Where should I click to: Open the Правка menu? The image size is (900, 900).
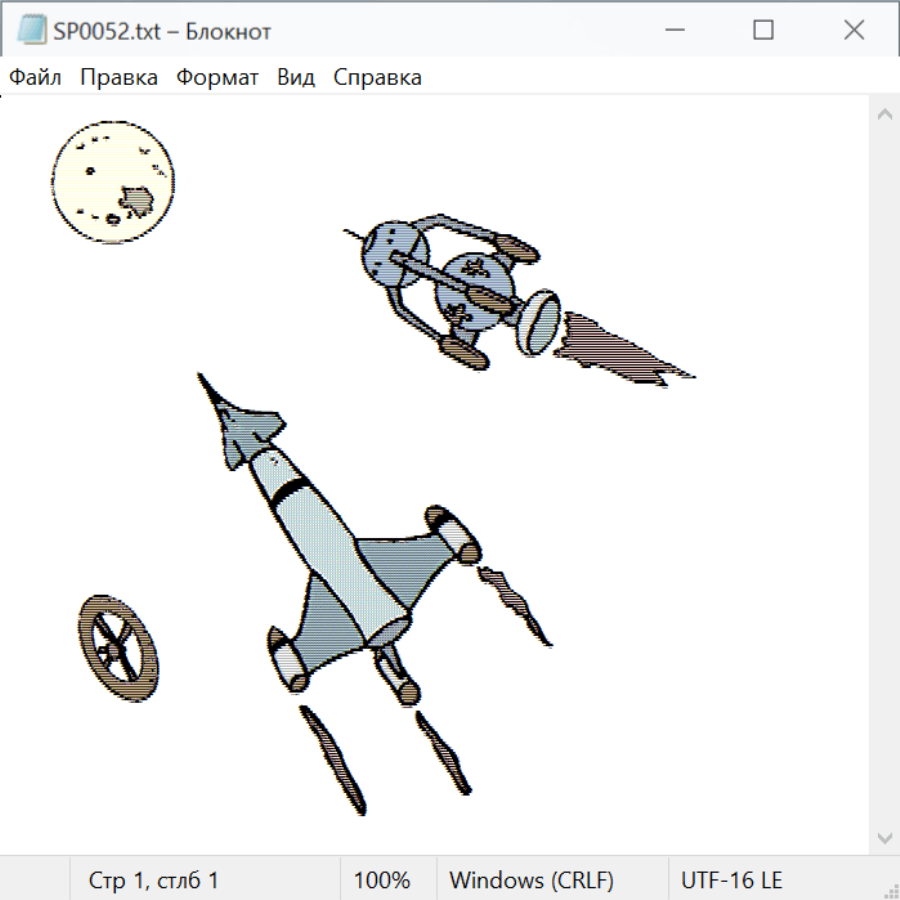(119, 78)
